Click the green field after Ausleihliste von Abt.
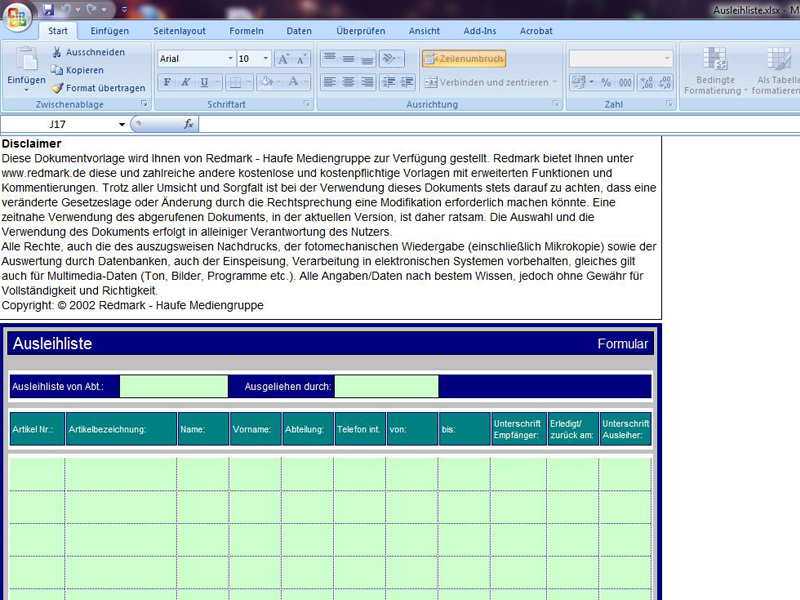 174,386
